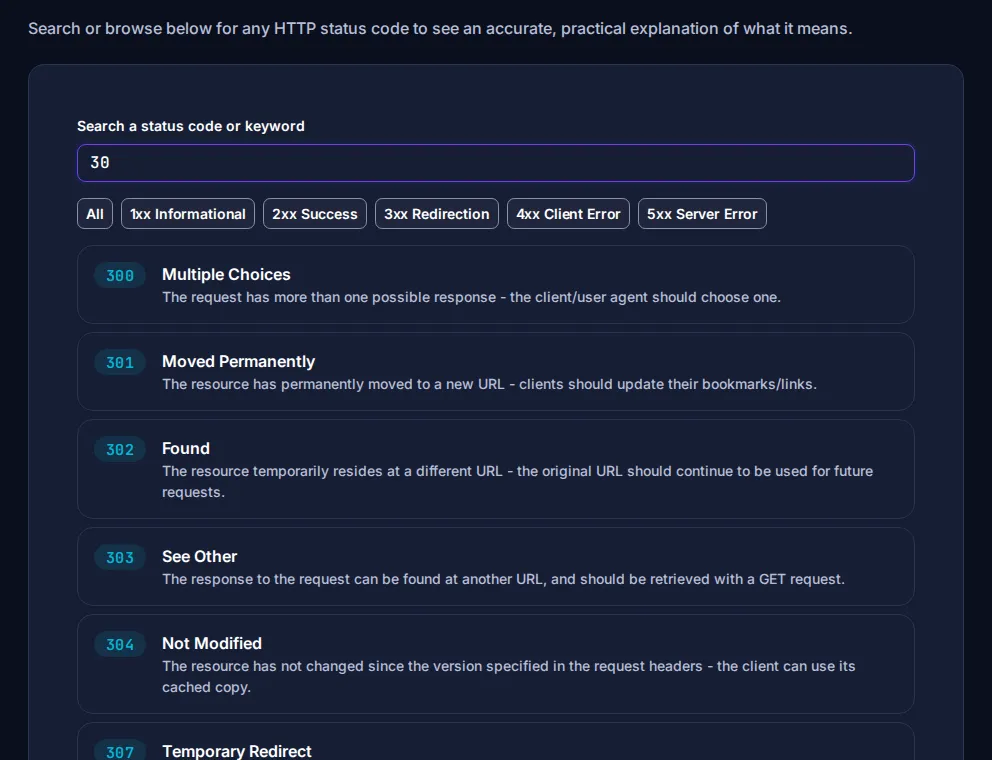Select the Temporary Redirect title
The image size is (992, 760).
[x=237, y=751]
